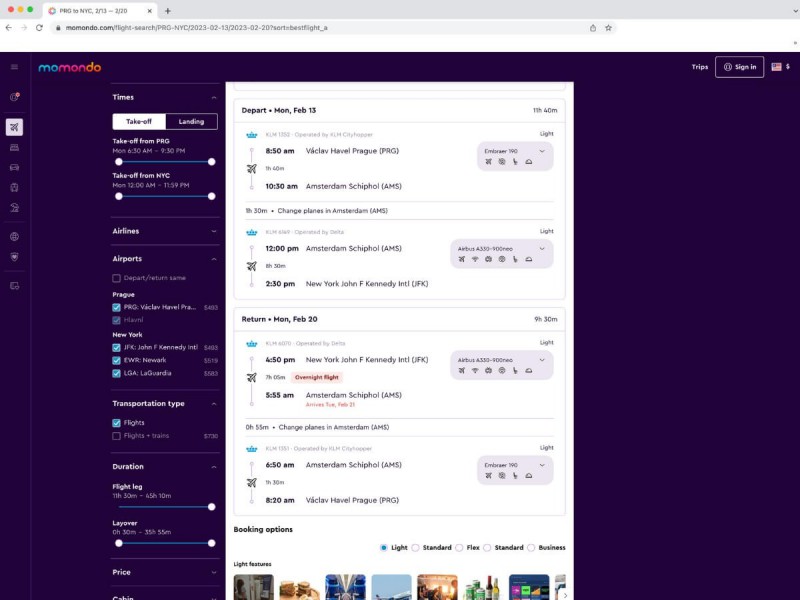The height and width of the screenshot is (600, 800).
Task: Reload the page with the browser refresh icon
Action: click(x=39, y=28)
